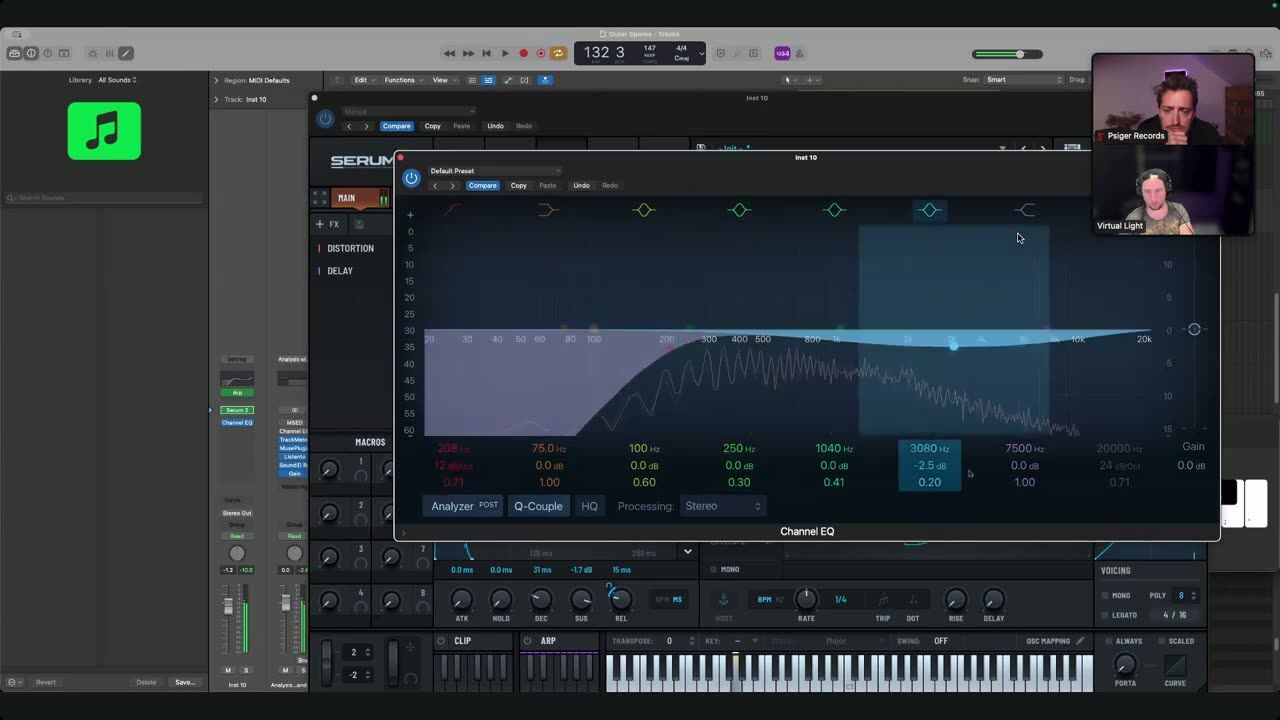Click the Record button in transport
This screenshot has height=720, width=1280.
(523, 53)
